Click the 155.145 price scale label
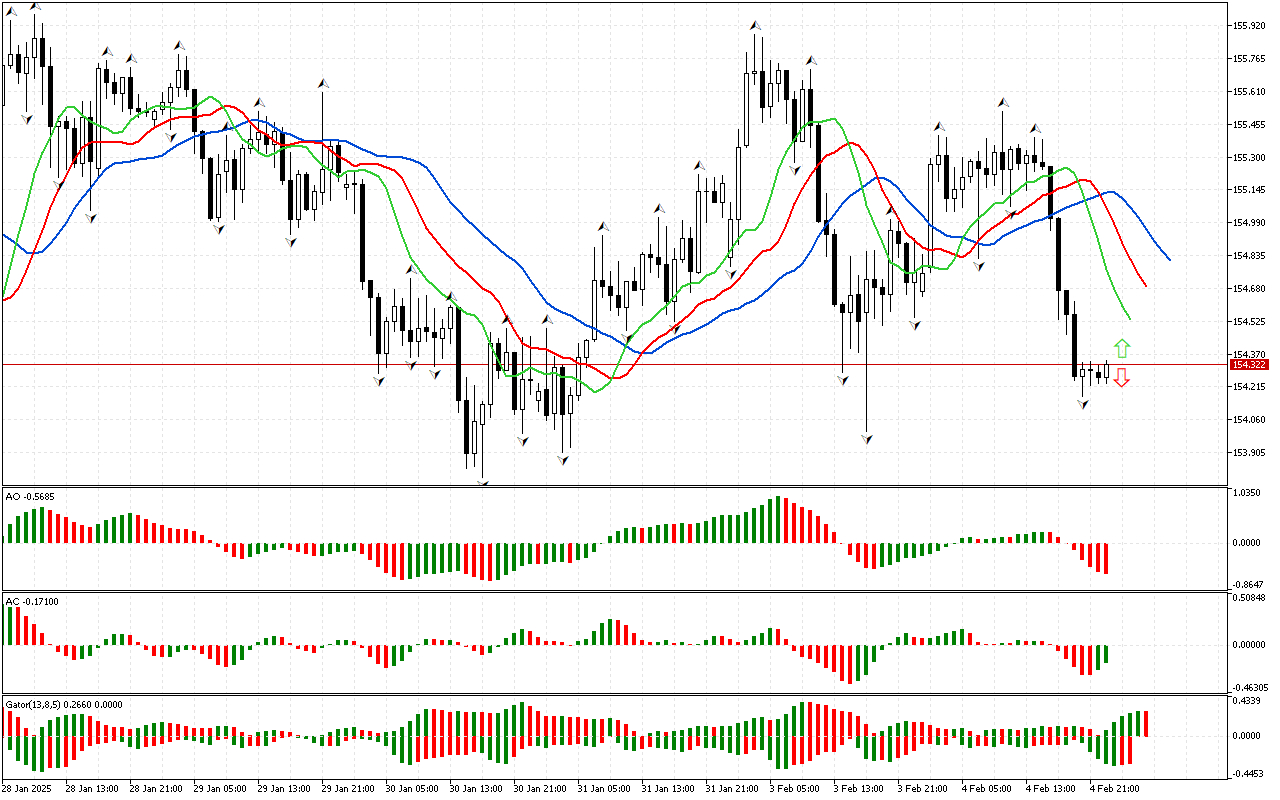 click(1249, 190)
